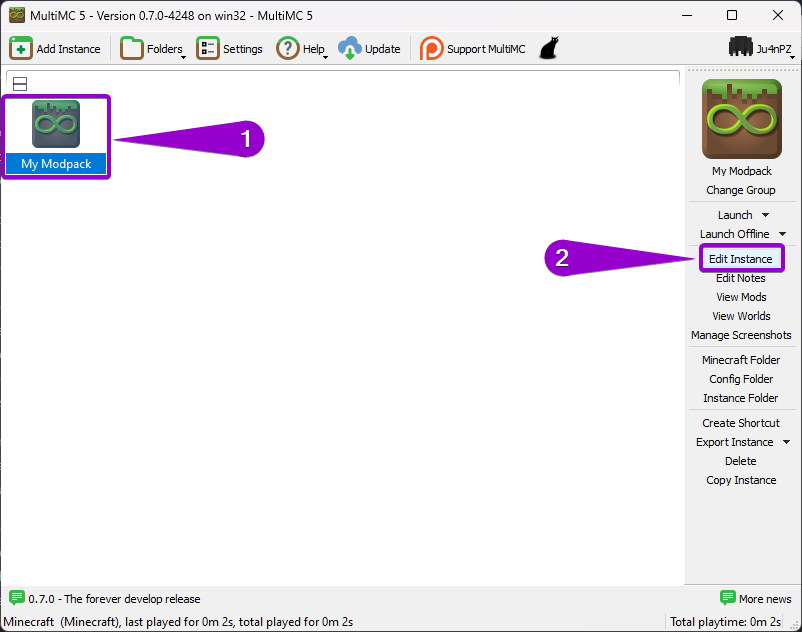
Task: Click Delete to remove the instance
Action: pyautogui.click(x=741, y=460)
